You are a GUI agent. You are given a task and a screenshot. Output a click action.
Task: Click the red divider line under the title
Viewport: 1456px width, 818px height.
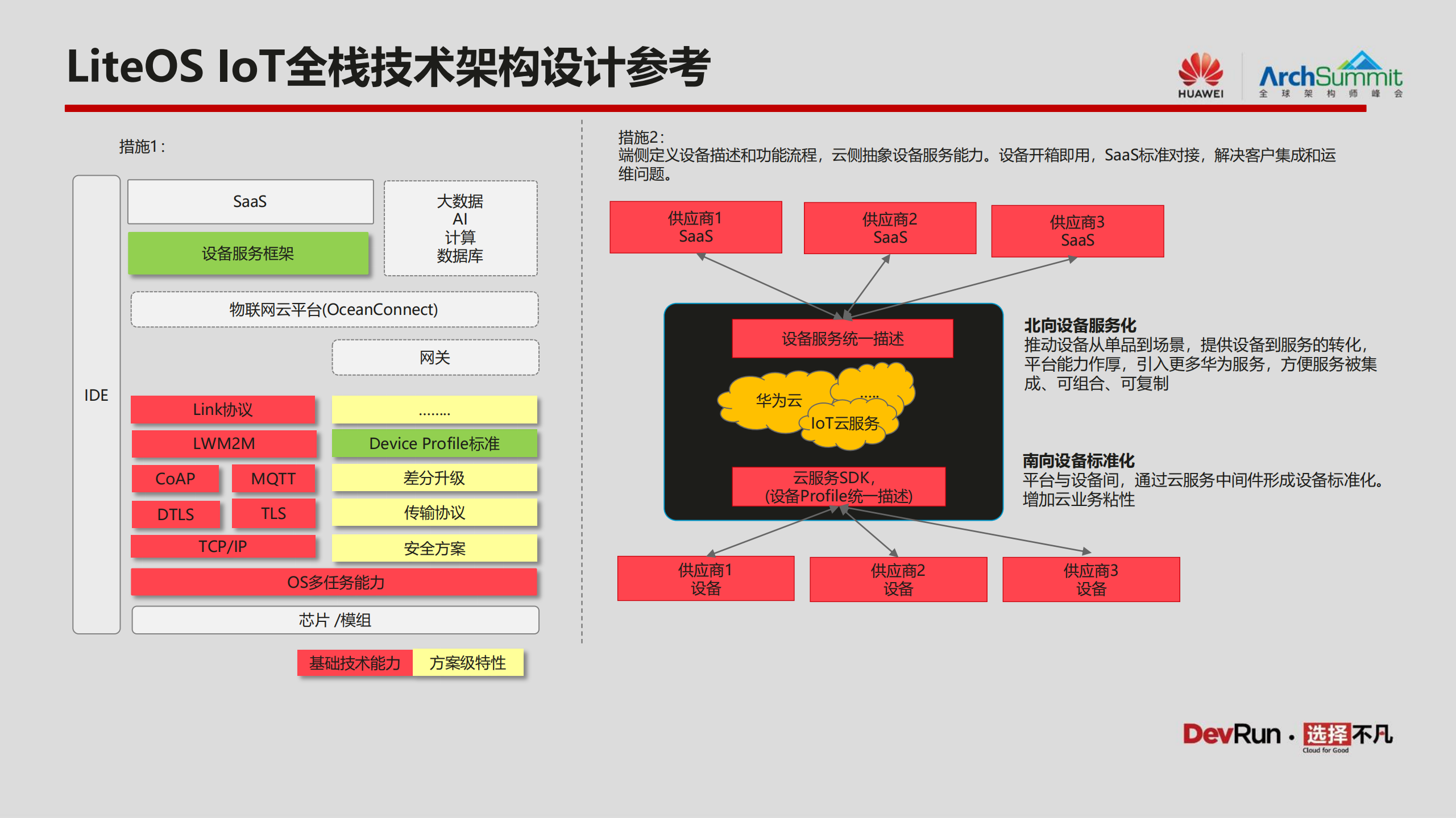coord(728,106)
